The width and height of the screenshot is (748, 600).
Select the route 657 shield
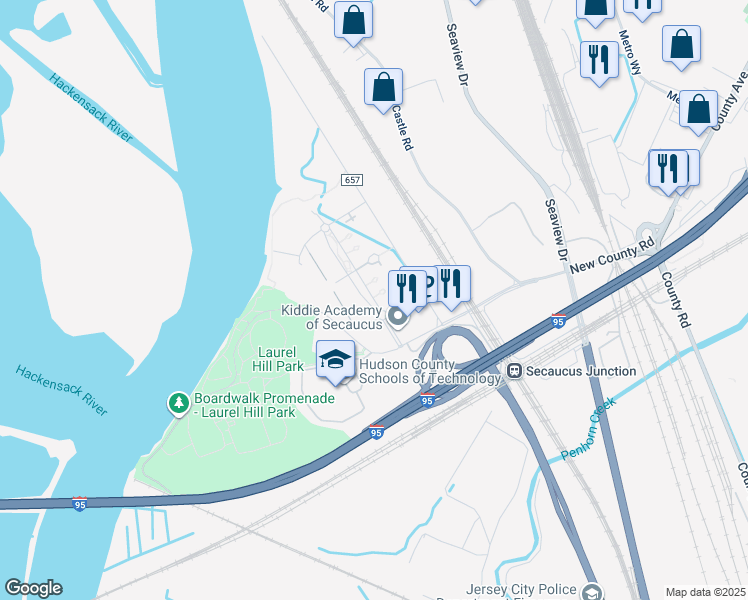(x=352, y=180)
